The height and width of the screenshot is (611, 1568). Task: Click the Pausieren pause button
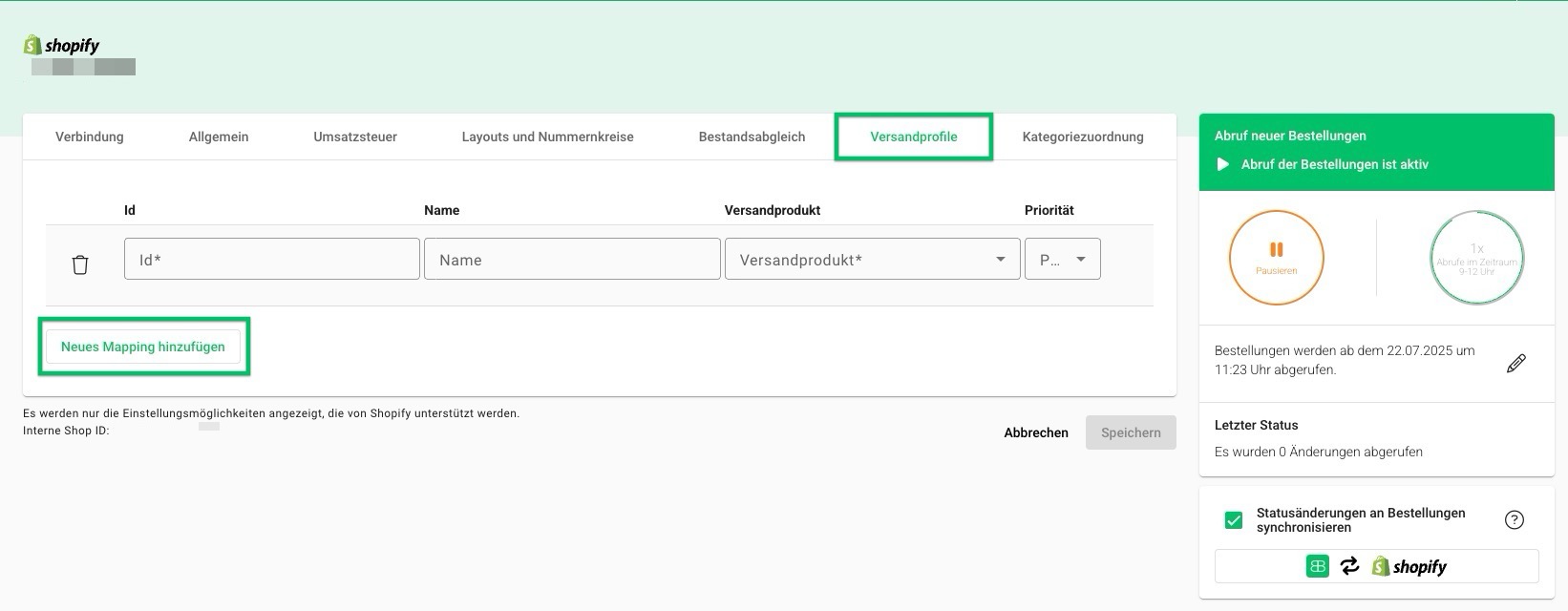click(1276, 258)
